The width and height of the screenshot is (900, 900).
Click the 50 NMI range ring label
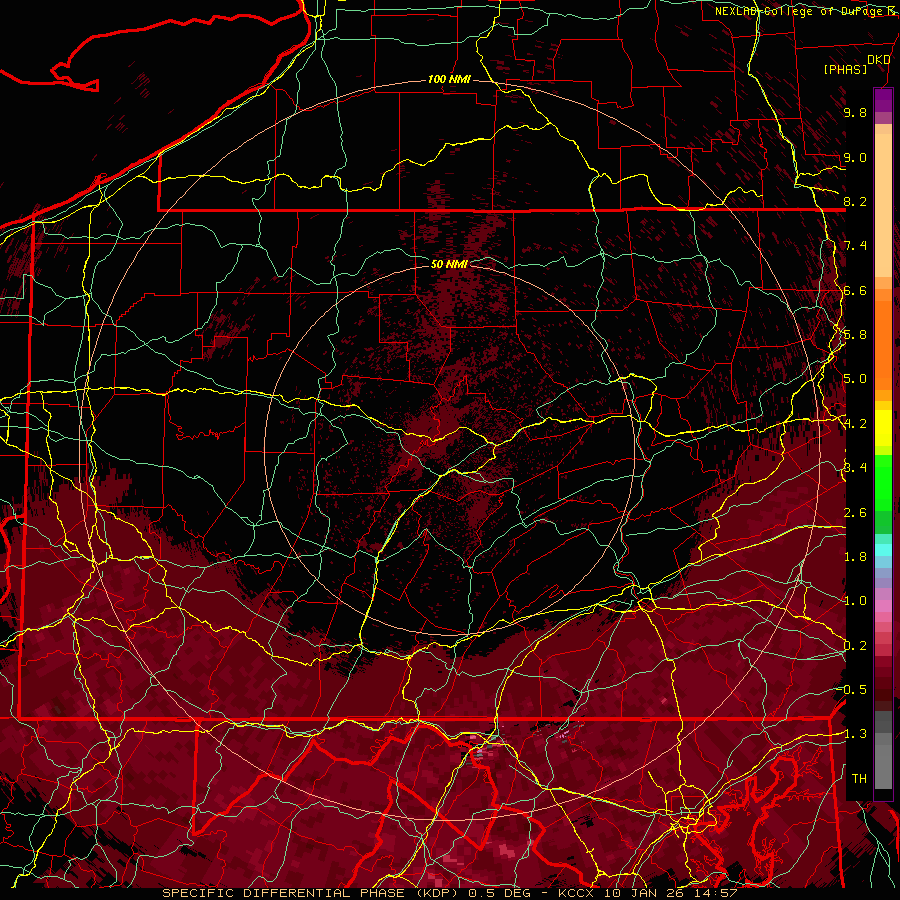(449, 264)
